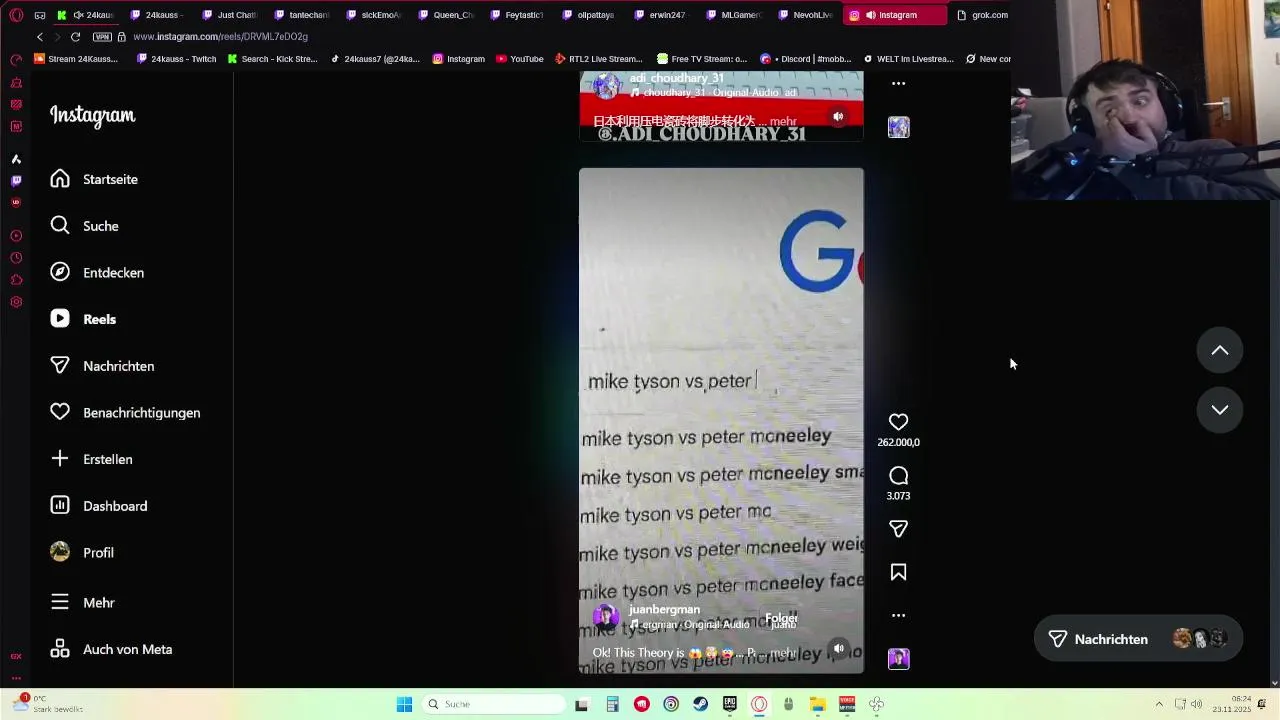This screenshot has width=1280, height=720.
Task: Go back with browser back arrow
Action: pyautogui.click(x=40, y=37)
